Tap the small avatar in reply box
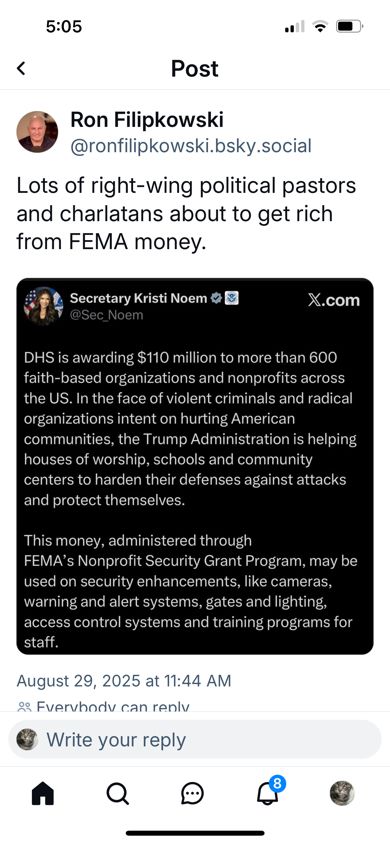390x844 pixels. click(x=27, y=740)
